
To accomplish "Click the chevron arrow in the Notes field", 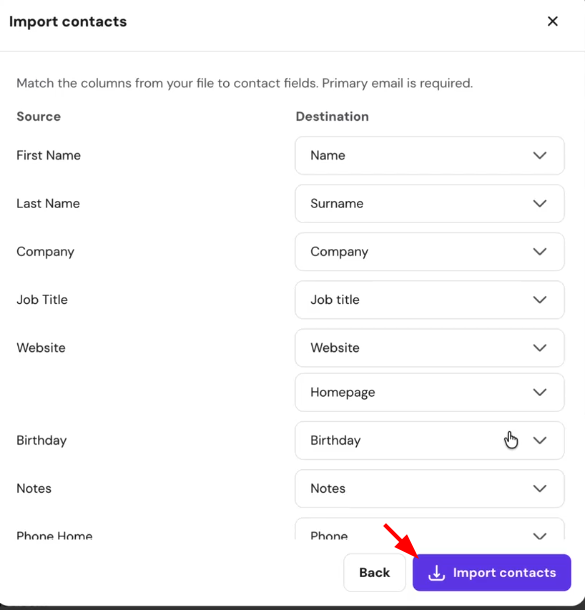I will pyautogui.click(x=539, y=489).
